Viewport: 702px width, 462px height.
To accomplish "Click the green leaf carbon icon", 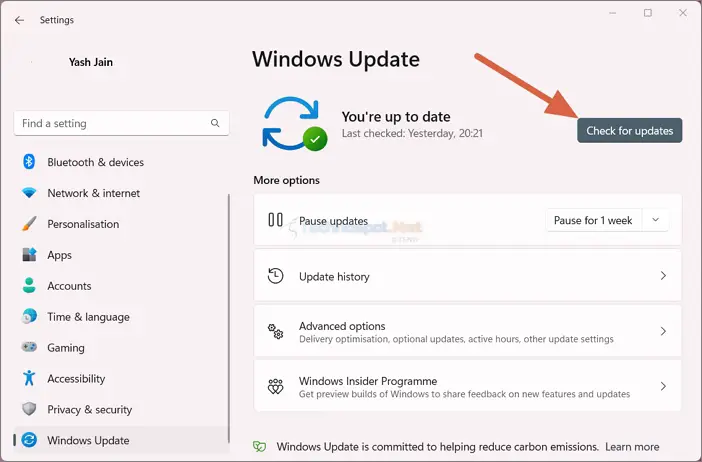I will coord(260,446).
